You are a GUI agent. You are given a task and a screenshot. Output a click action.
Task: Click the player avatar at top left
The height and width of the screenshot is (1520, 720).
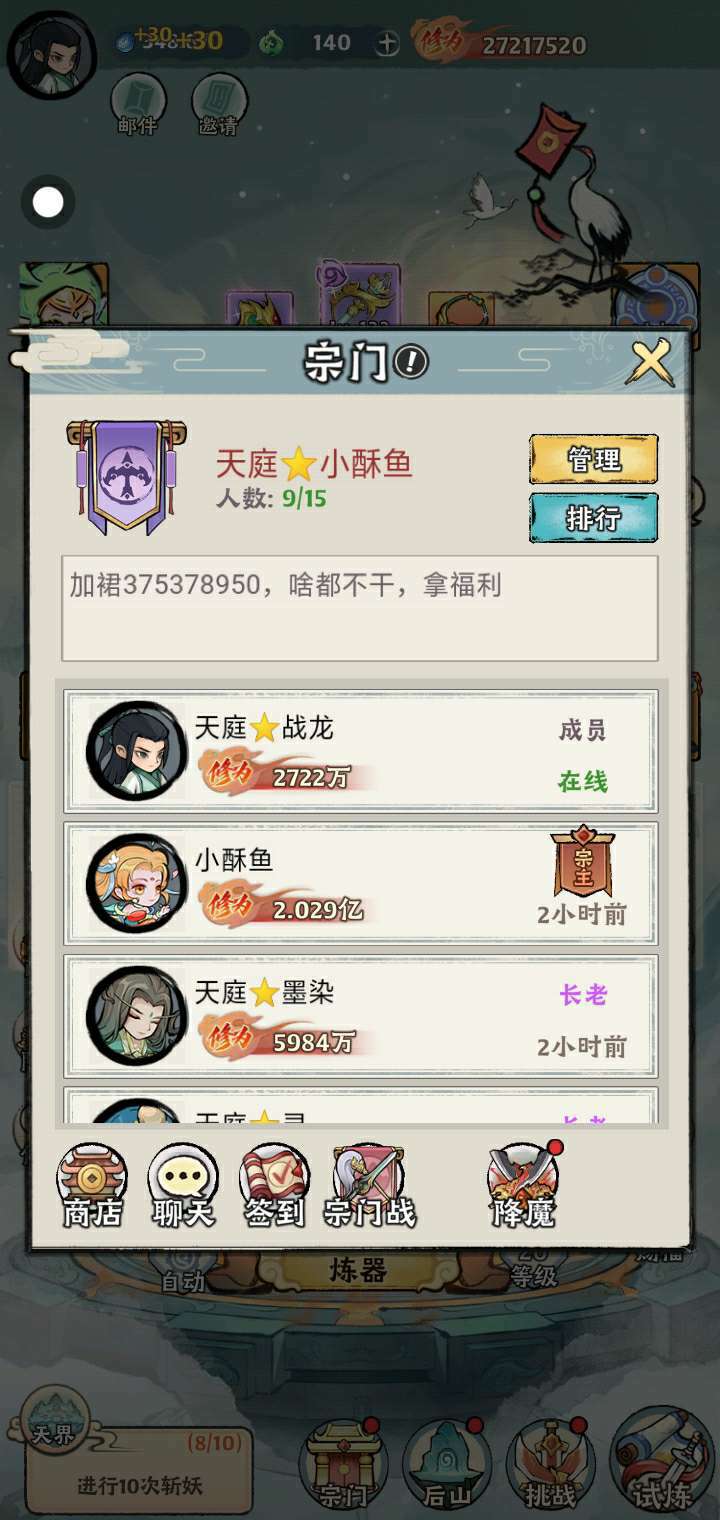[x=51, y=52]
